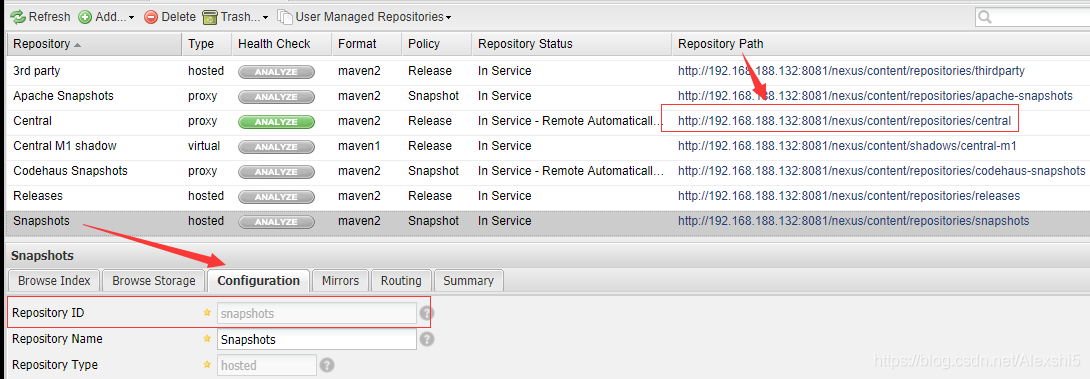Click the Repository Type field
Image resolution: width=1090 pixels, height=379 pixels.
tap(266, 365)
